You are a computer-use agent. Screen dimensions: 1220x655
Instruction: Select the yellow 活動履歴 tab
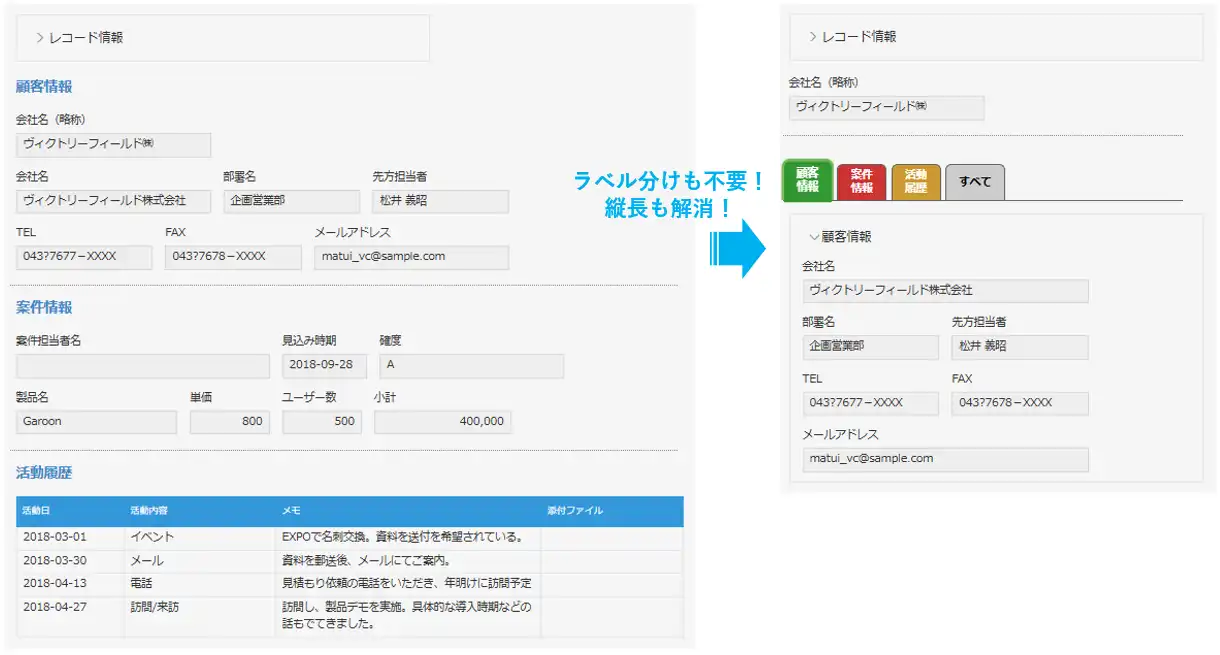[916, 182]
